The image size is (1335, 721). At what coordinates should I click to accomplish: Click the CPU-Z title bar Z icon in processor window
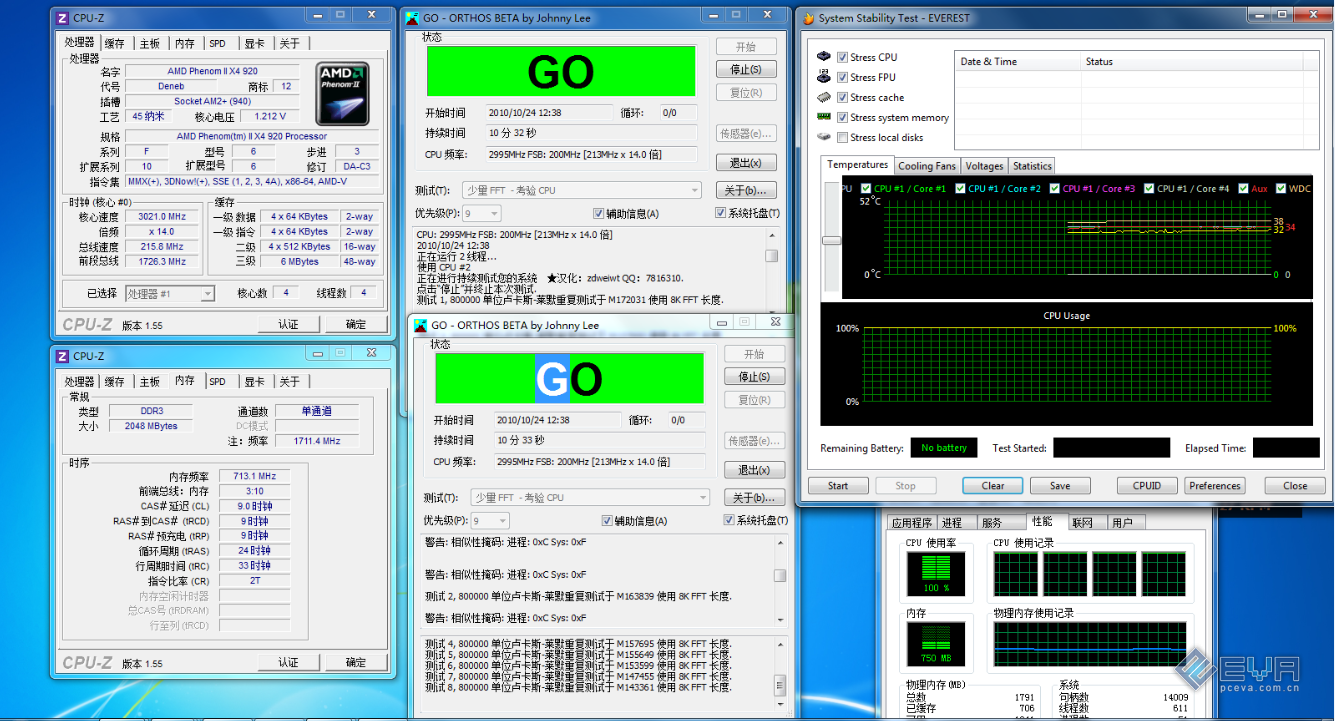tap(62, 17)
